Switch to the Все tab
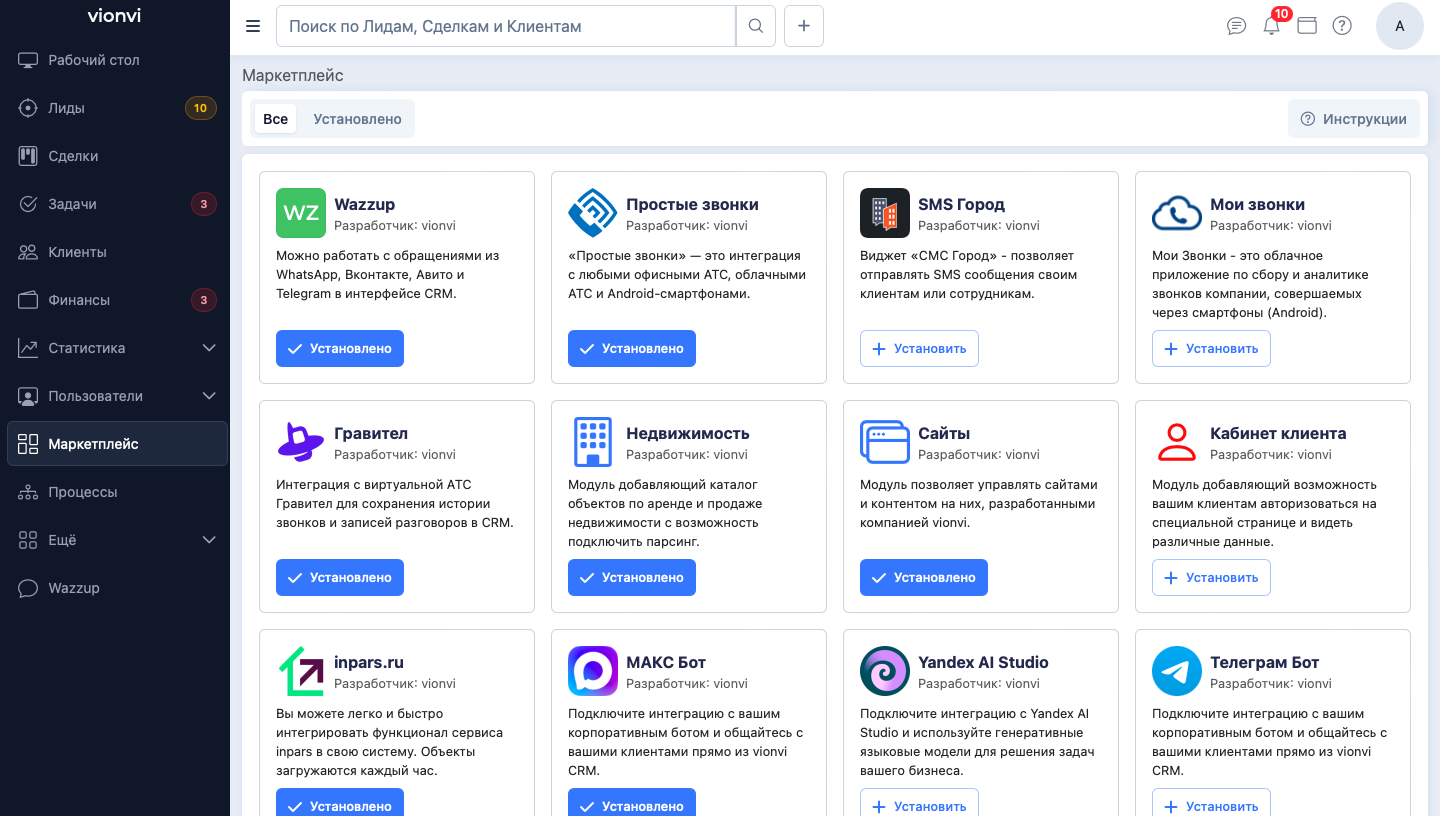The height and width of the screenshot is (816, 1440). click(275, 119)
